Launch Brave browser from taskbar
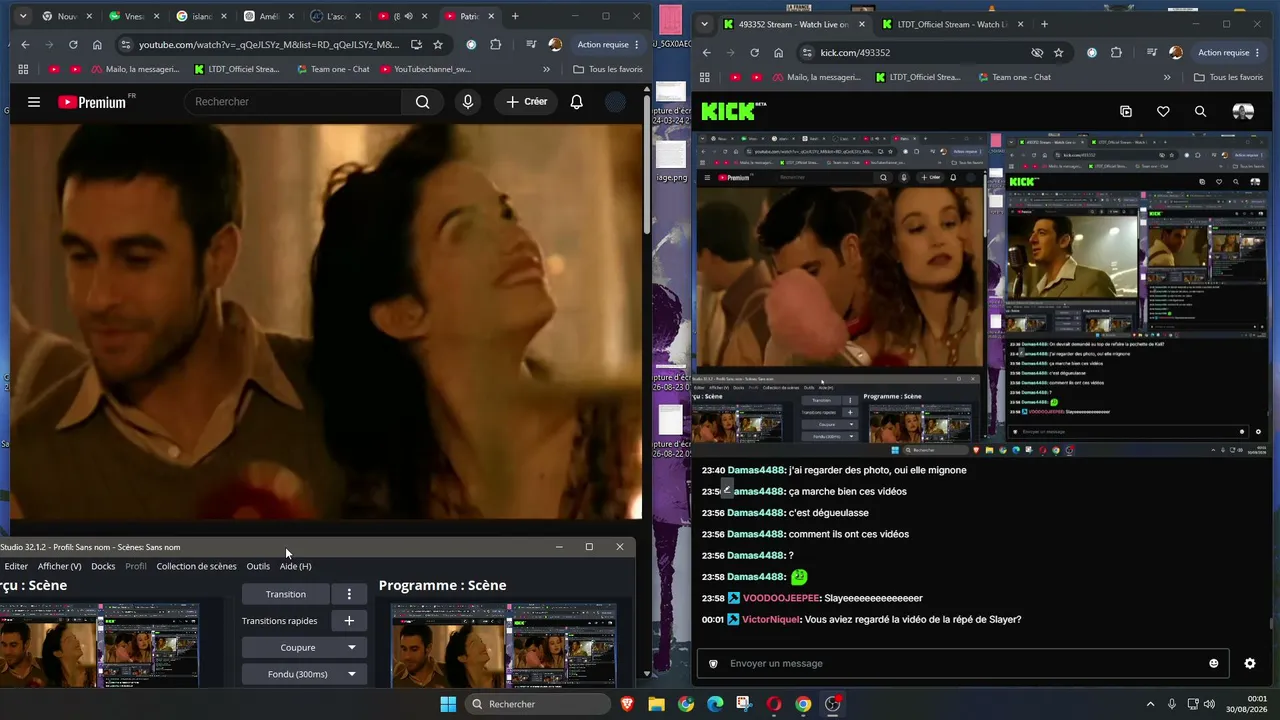This screenshot has height=720, width=1280. pos(627,704)
